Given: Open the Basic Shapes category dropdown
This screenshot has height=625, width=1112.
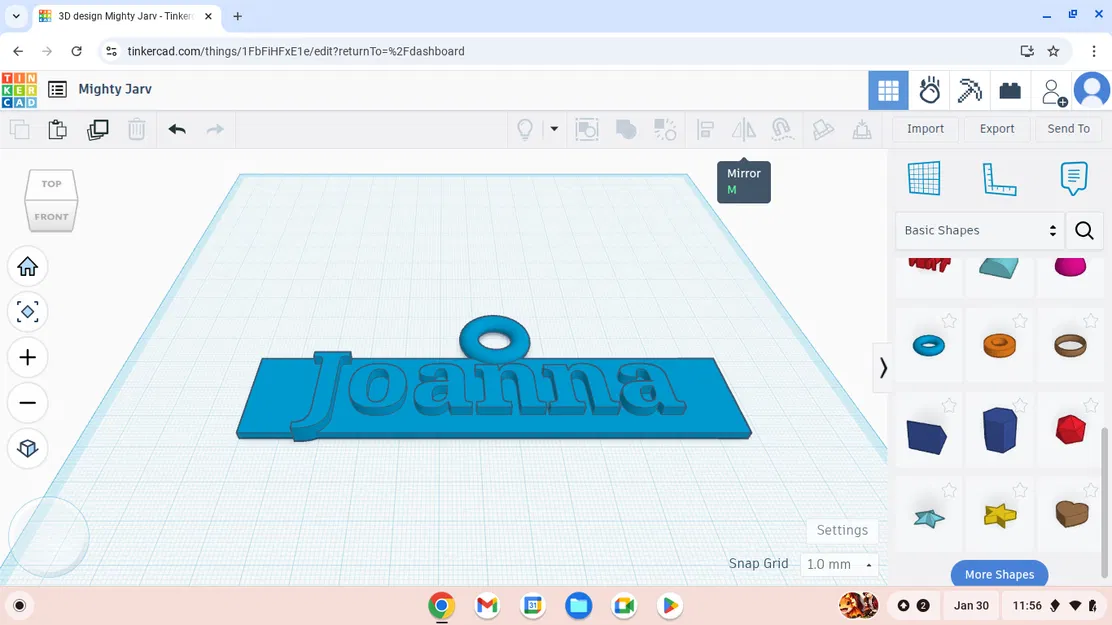Looking at the screenshot, I should (979, 231).
